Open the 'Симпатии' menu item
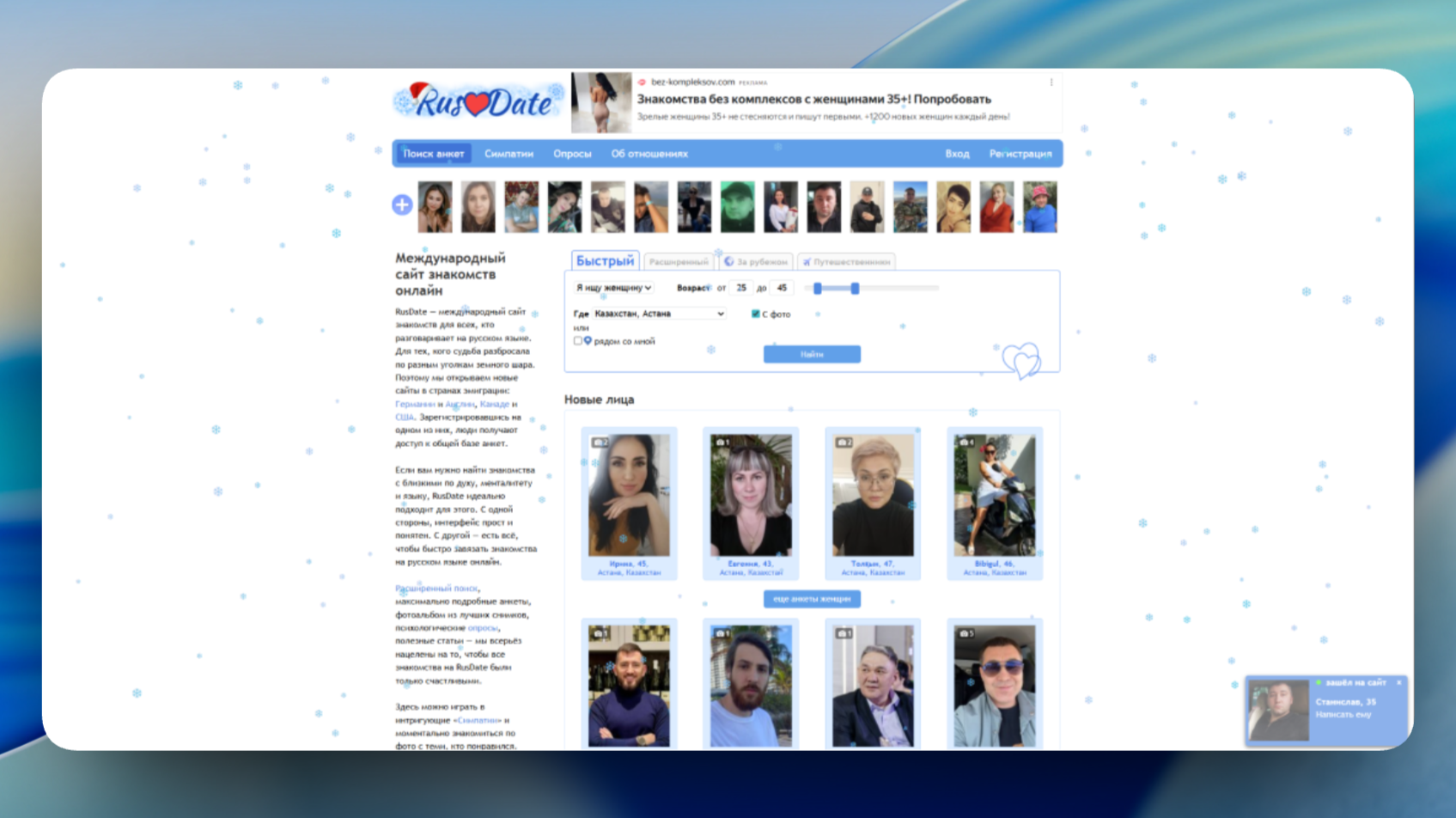Screen dimensions: 1456x818 (x=509, y=154)
